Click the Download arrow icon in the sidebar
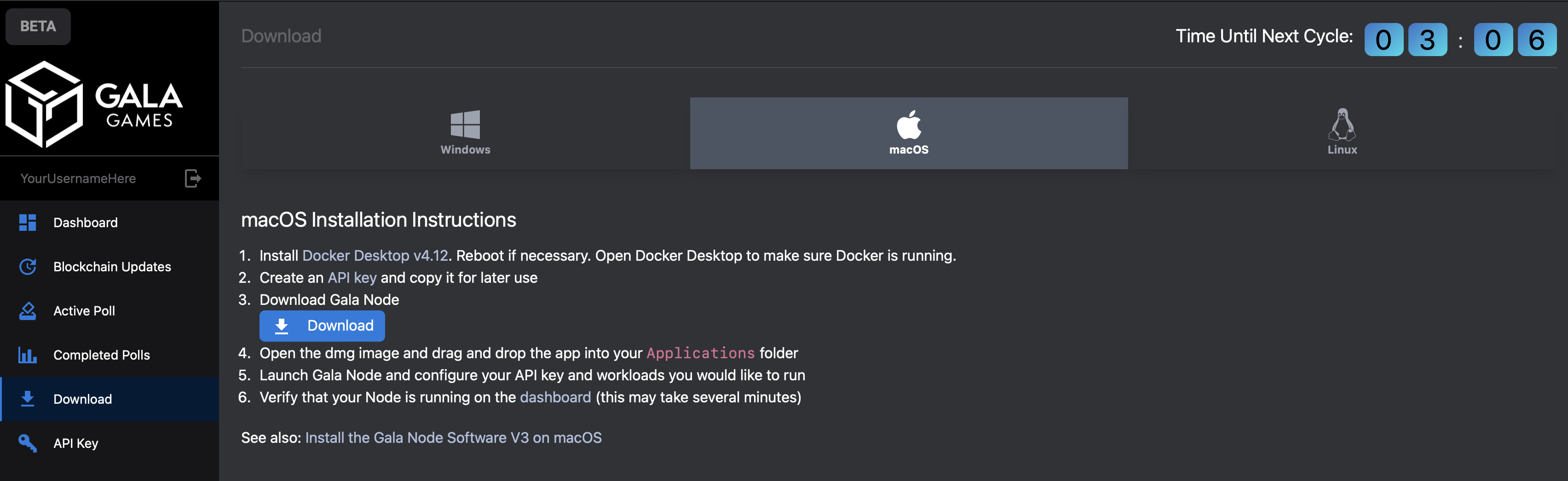 pyautogui.click(x=28, y=399)
